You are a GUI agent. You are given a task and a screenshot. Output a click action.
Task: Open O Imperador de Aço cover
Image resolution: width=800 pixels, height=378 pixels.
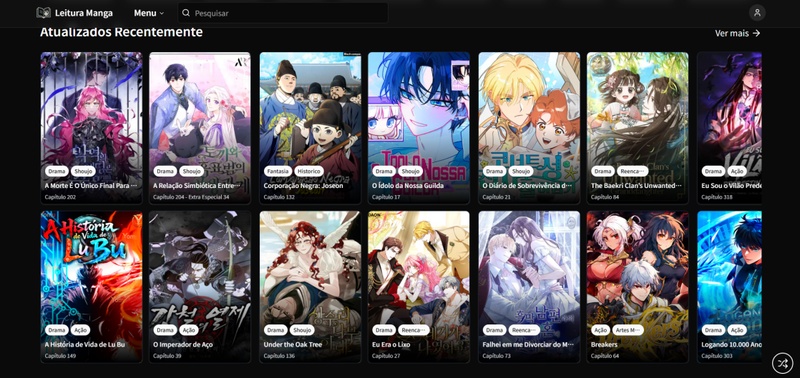(x=200, y=287)
